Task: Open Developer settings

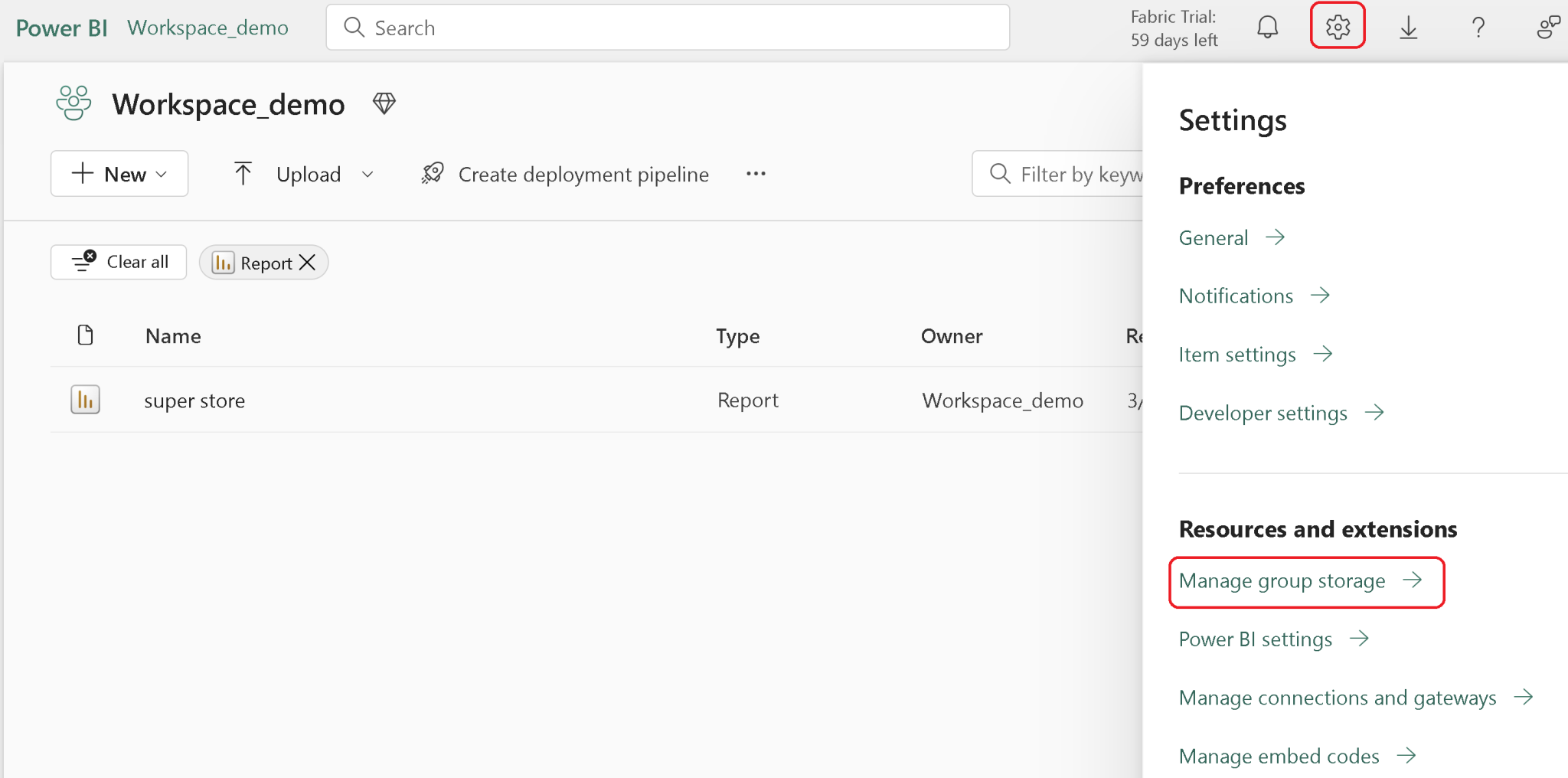Action: 1263,413
